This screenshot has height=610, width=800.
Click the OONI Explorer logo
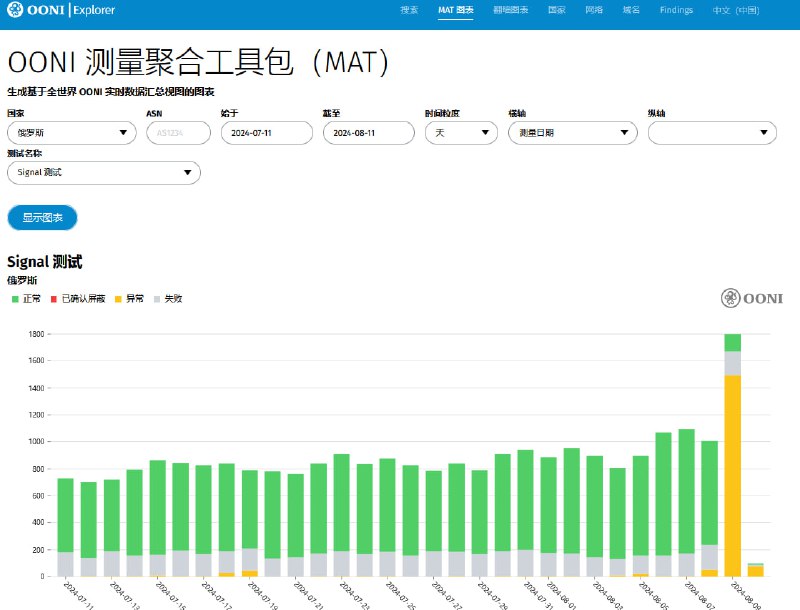61,10
